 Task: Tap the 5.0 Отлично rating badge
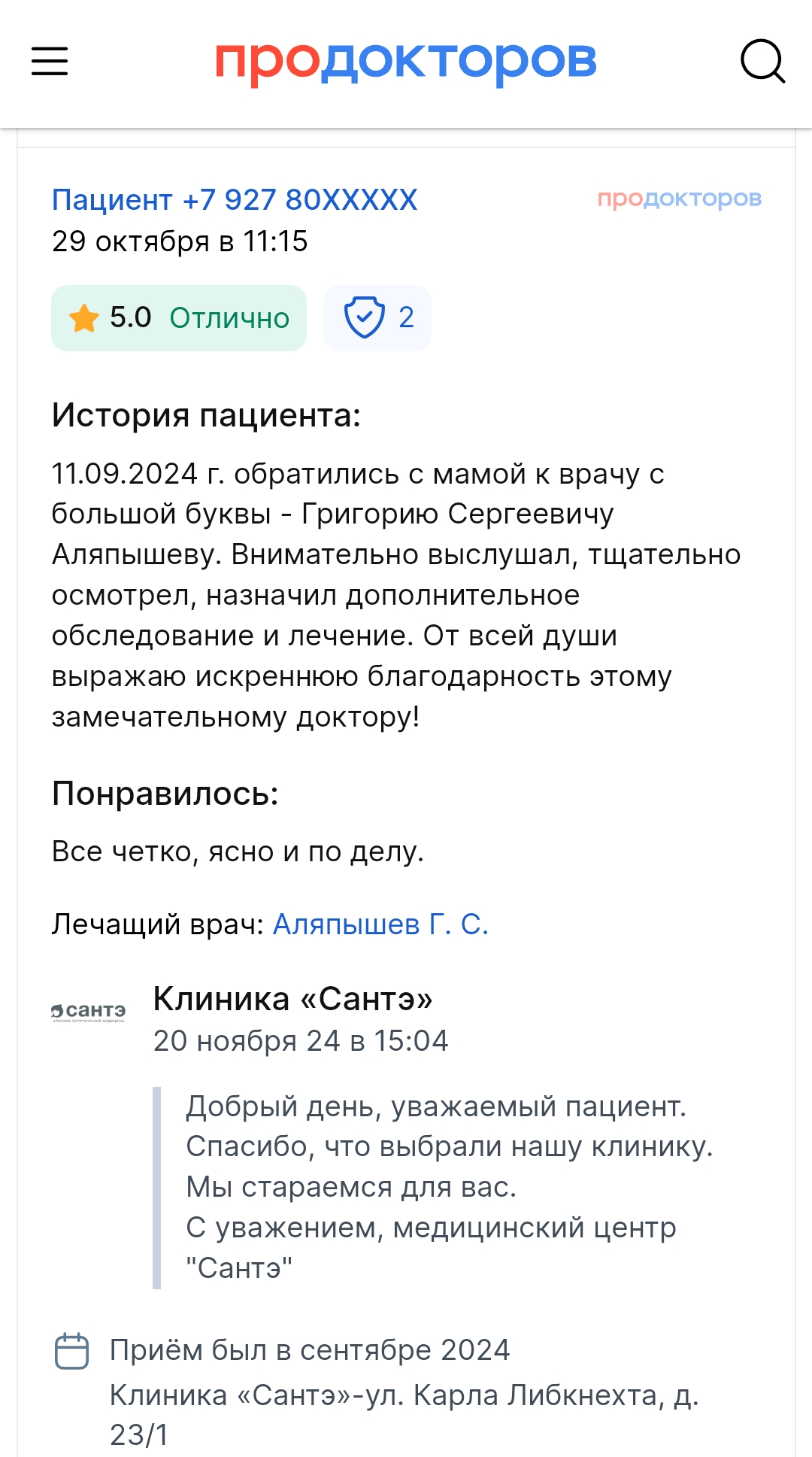click(179, 317)
